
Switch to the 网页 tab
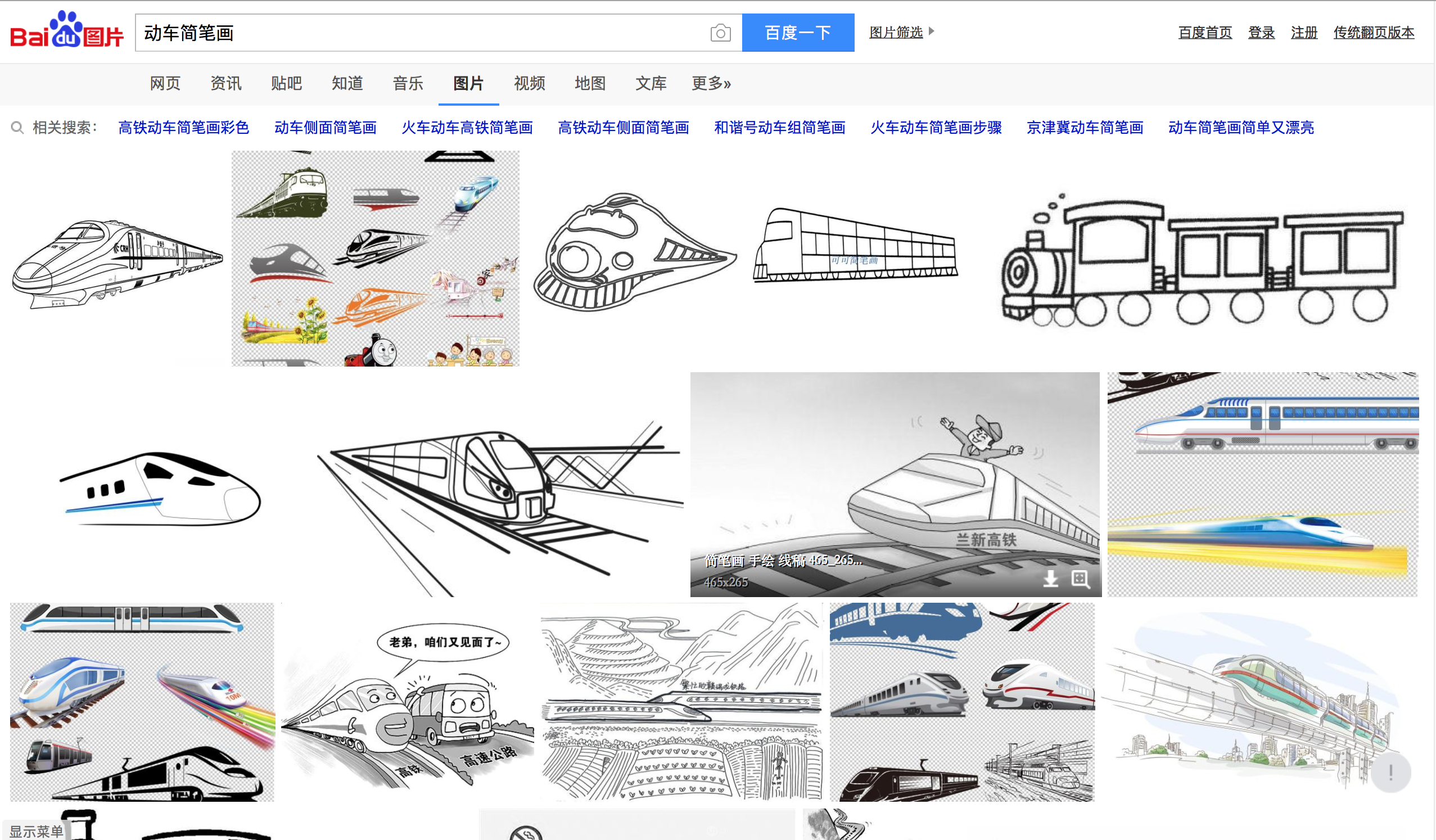pos(165,84)
